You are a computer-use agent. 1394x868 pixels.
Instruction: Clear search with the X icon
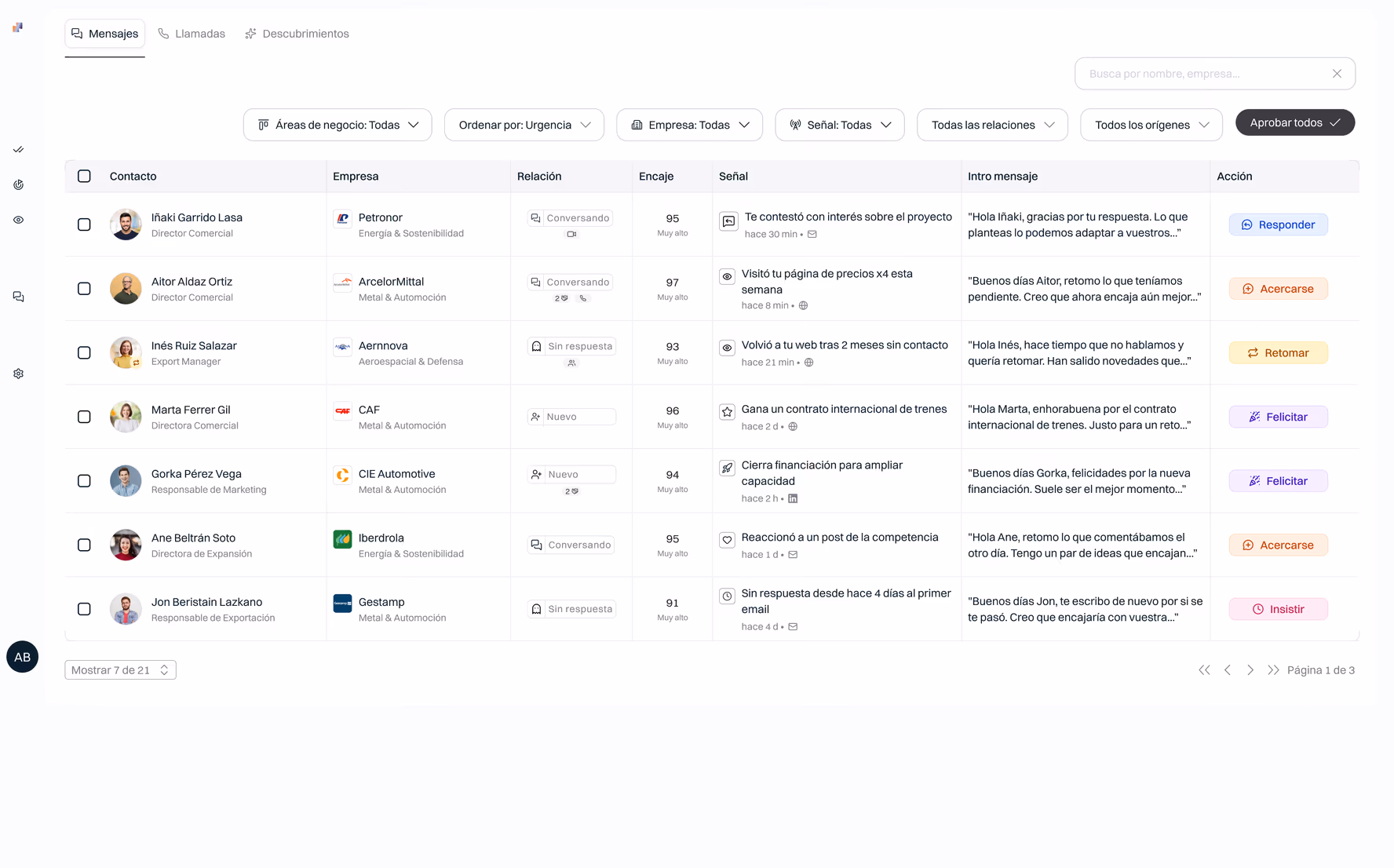coord(1337,74)
